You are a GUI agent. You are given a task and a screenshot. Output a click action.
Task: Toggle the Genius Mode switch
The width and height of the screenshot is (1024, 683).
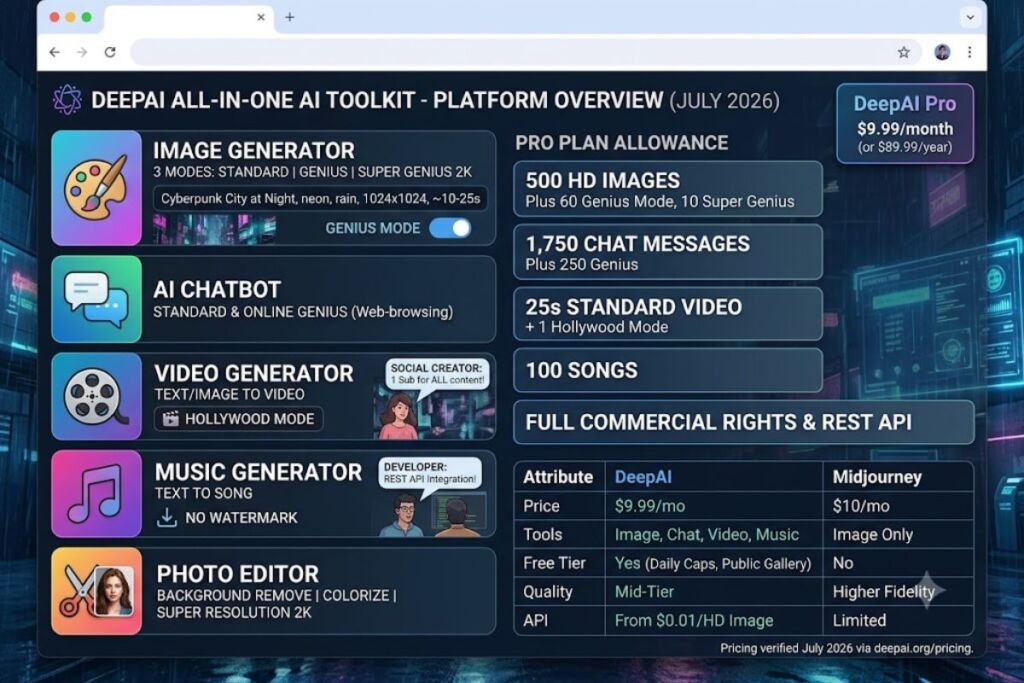450,228
